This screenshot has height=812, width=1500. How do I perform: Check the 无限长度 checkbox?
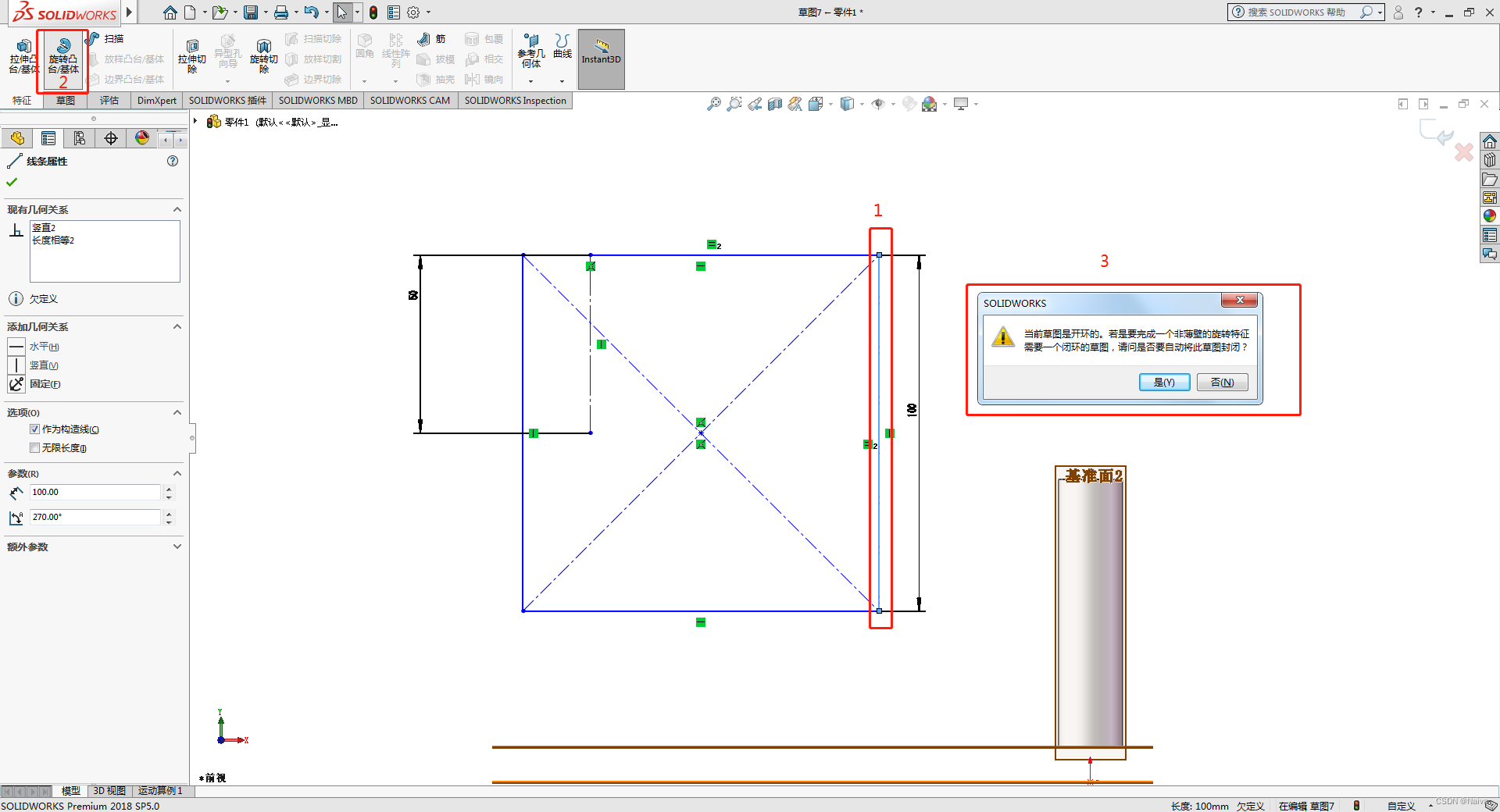coord(34,448)
